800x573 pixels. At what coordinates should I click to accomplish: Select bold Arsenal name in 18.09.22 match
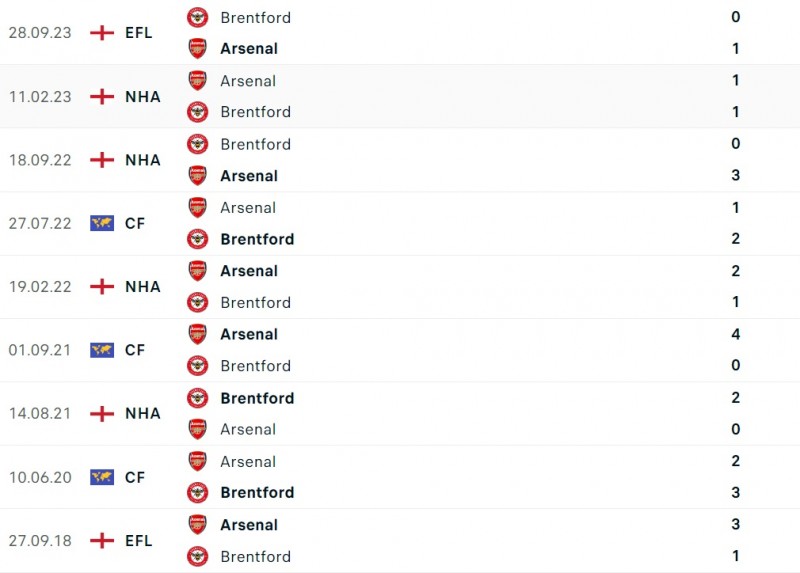(249, 176)
